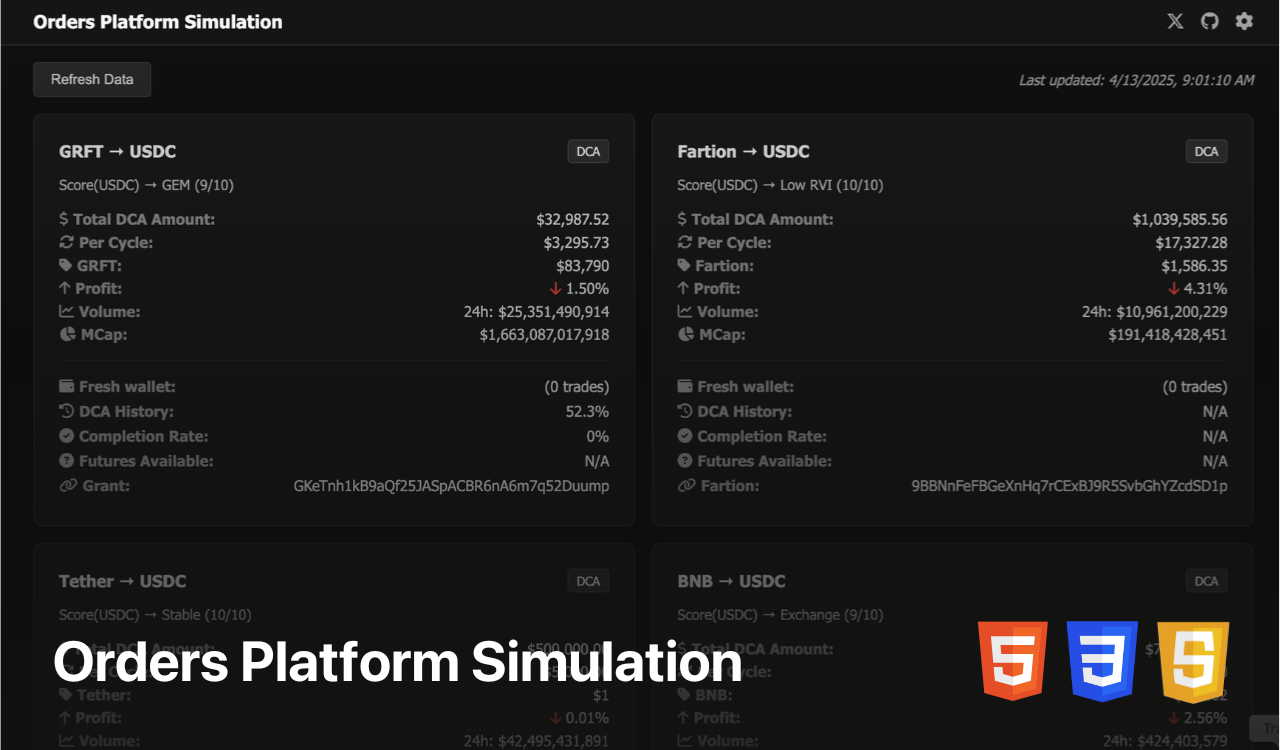Click question icon in GRFT Futures Available row
Image resolution: width=1280 pixels, height=750 pixels.
point(67,461)
